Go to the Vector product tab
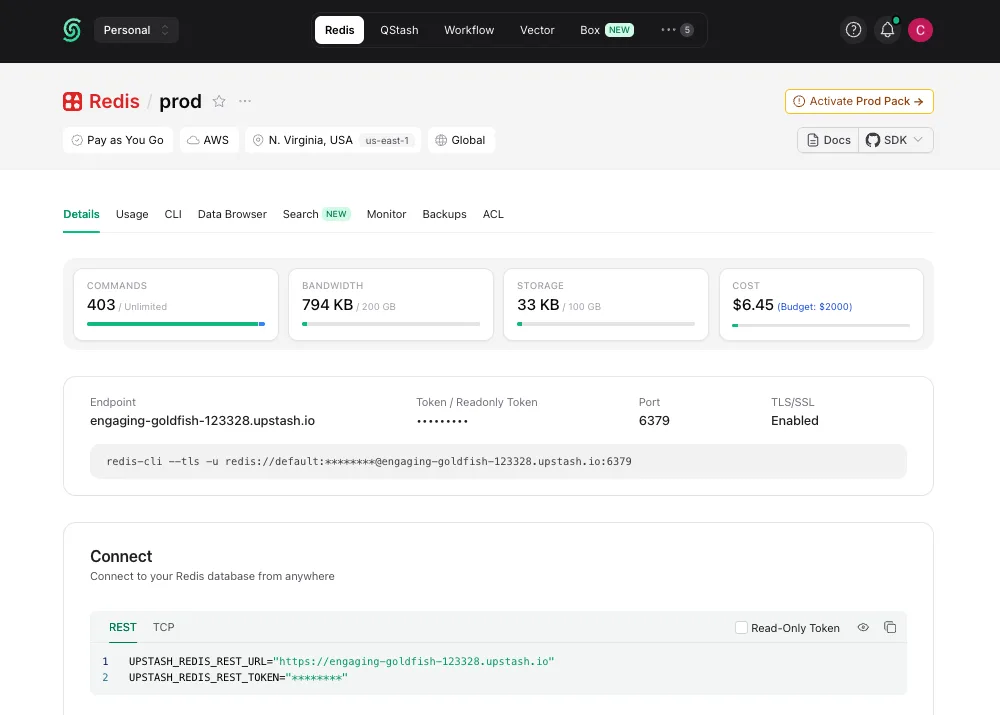Screen dimensions: 1000x715 coord(537,30)
